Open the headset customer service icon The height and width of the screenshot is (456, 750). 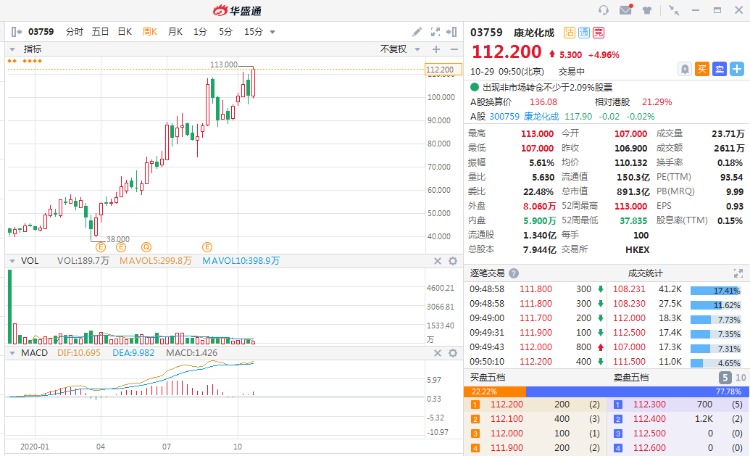pyautogui.click(x=604, y=10)
